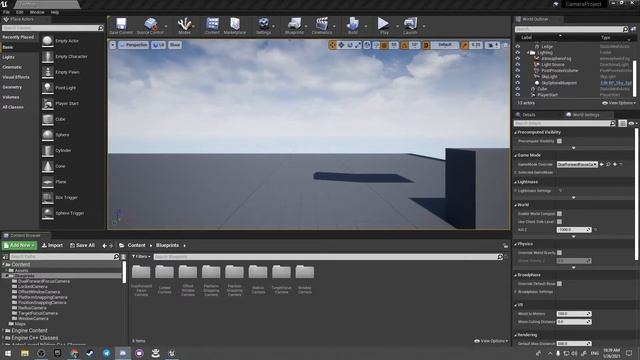Click the Import button
Viewport: 640px width, 360px height.
point(52,245)
